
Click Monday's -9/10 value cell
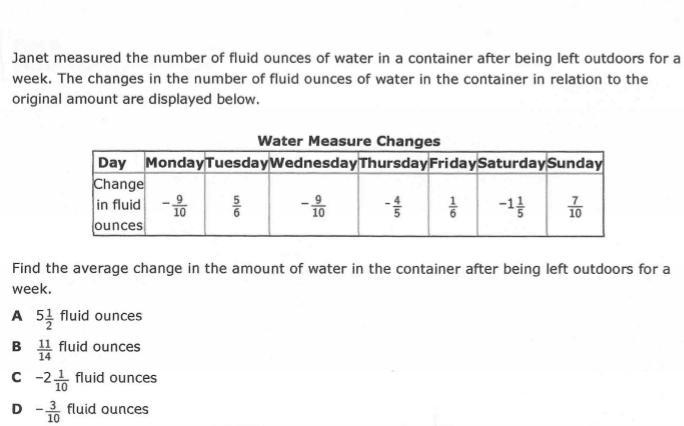pyautogui.click(x=174, y=205)
